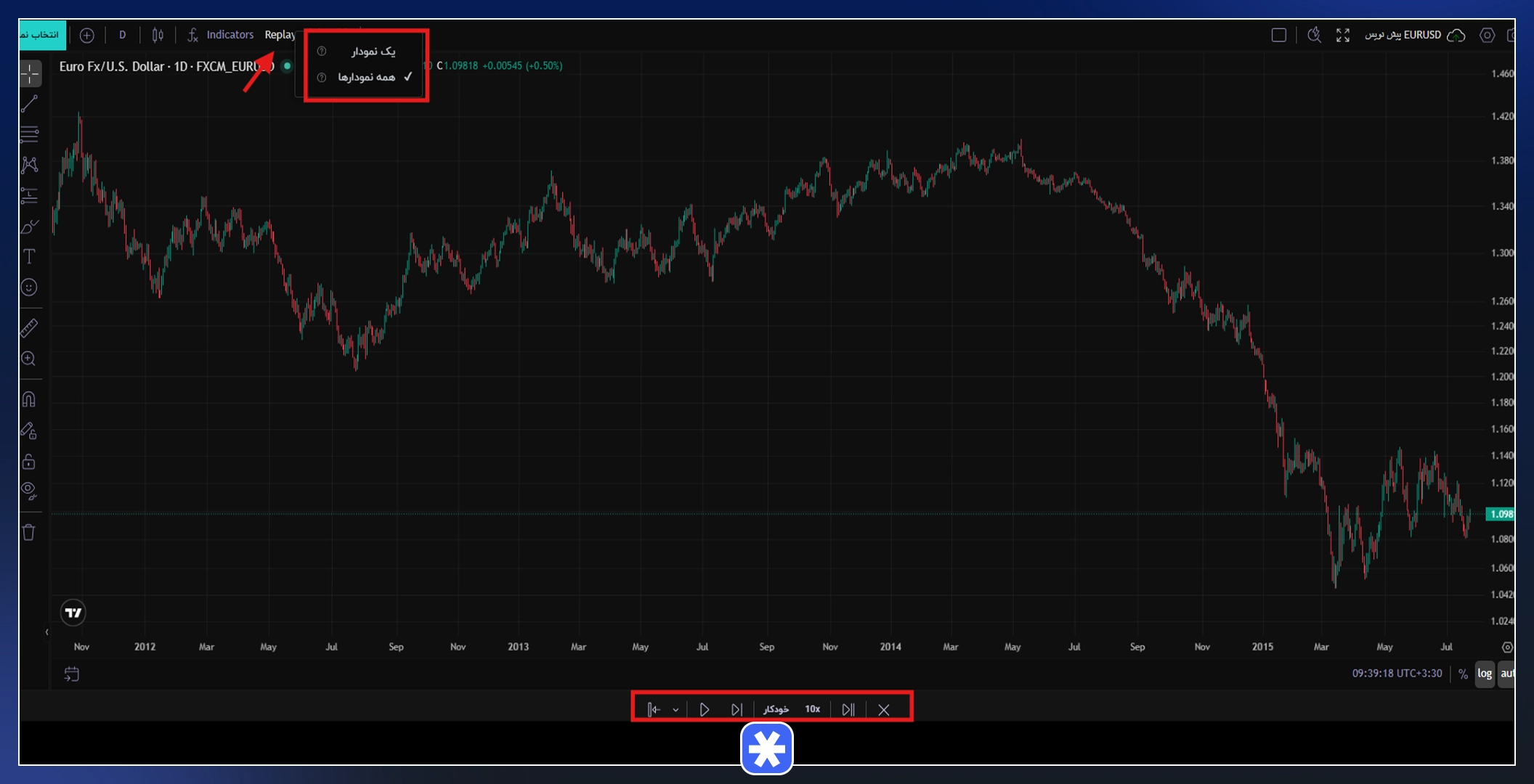Toggle the log scale button
1534x784 pixels.
tap(1485, 674)
